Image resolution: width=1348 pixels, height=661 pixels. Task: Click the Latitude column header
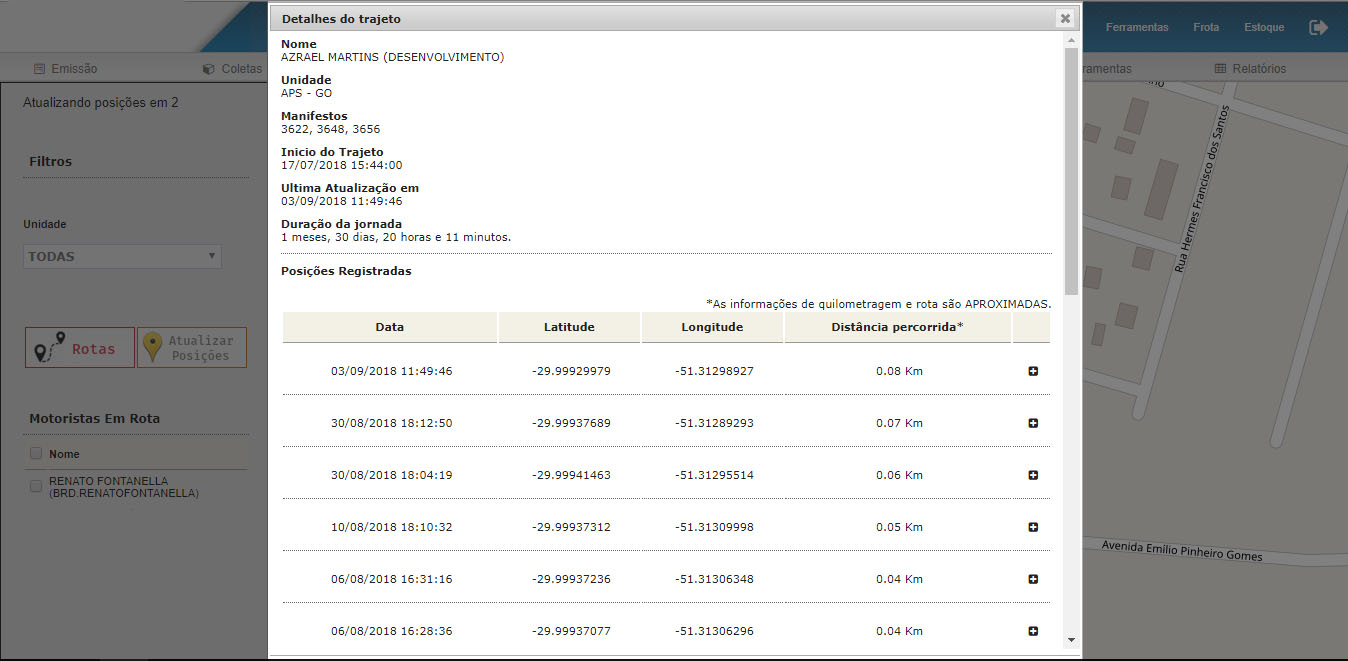(x=569, y=327)
